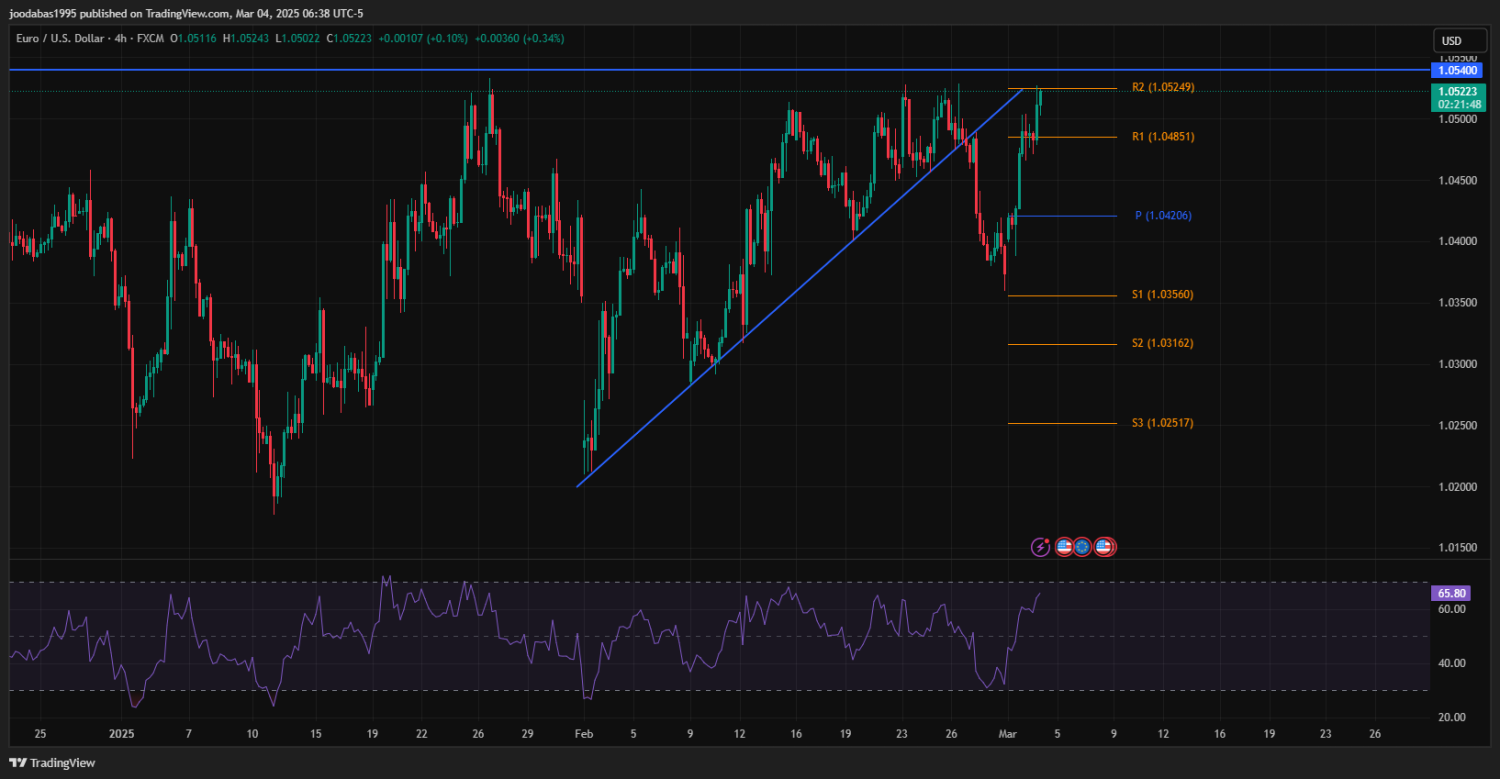Click the close value C1.05223

point(349,38)
